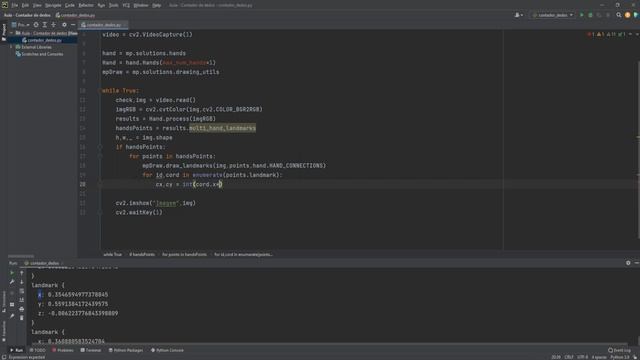Image resolution: width=640 pixels, height=360 pixels.
Task: Open the VCS menu
Action: (126, 5)
